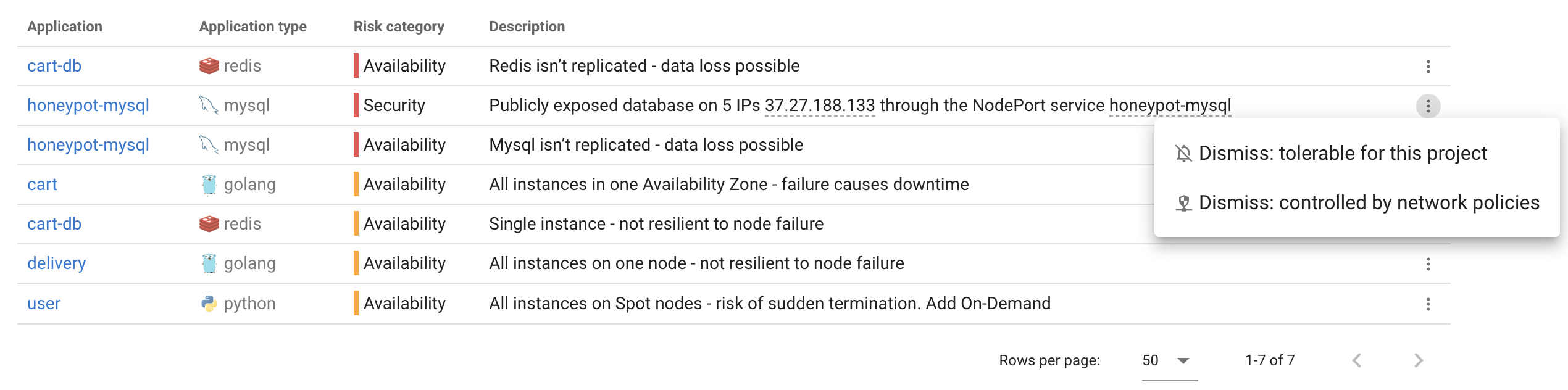Open the user application link
Screen dimensions: 1568x390
click(x=44, y=304)
